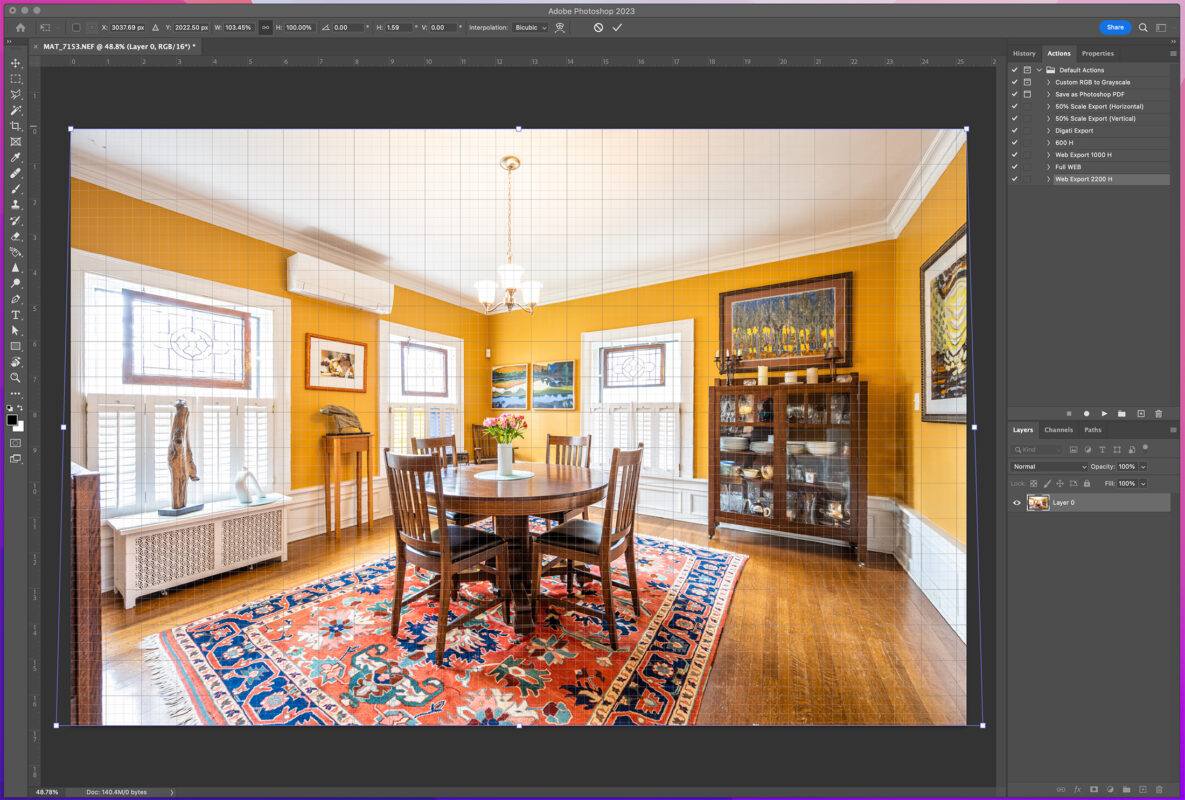This screenshot has height=800, width=1185.
Task: Click the Play selection button in Actions panel
Action: point(1104,413)
